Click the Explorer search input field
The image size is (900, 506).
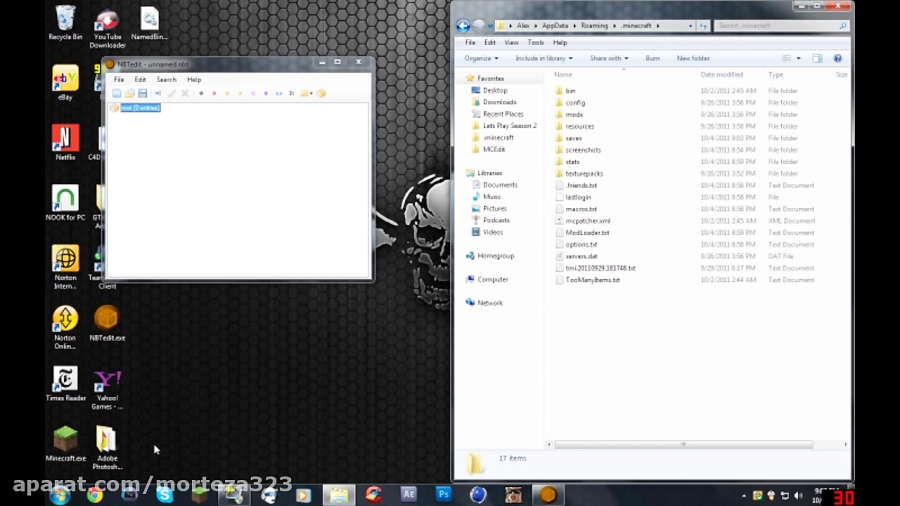click(x=775, y=26)
